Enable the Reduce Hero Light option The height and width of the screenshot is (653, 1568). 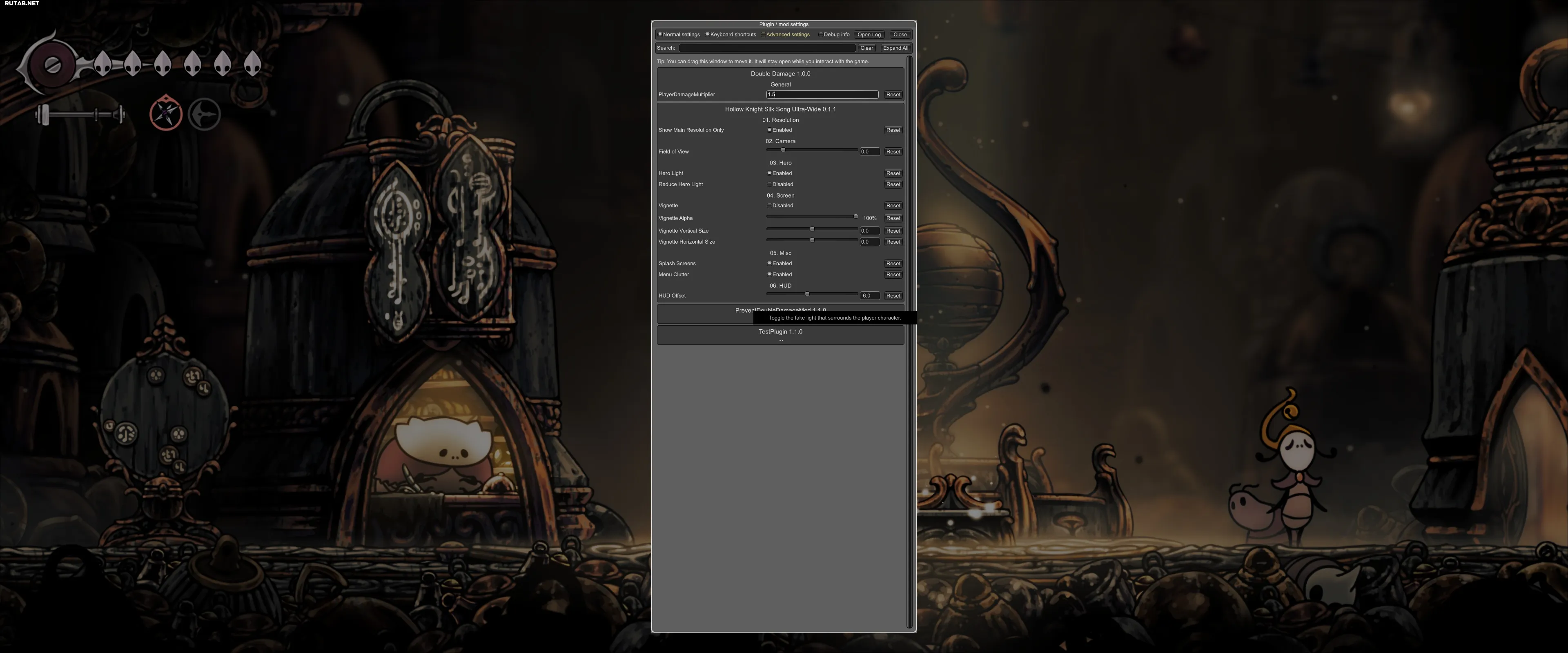point(769,184)
